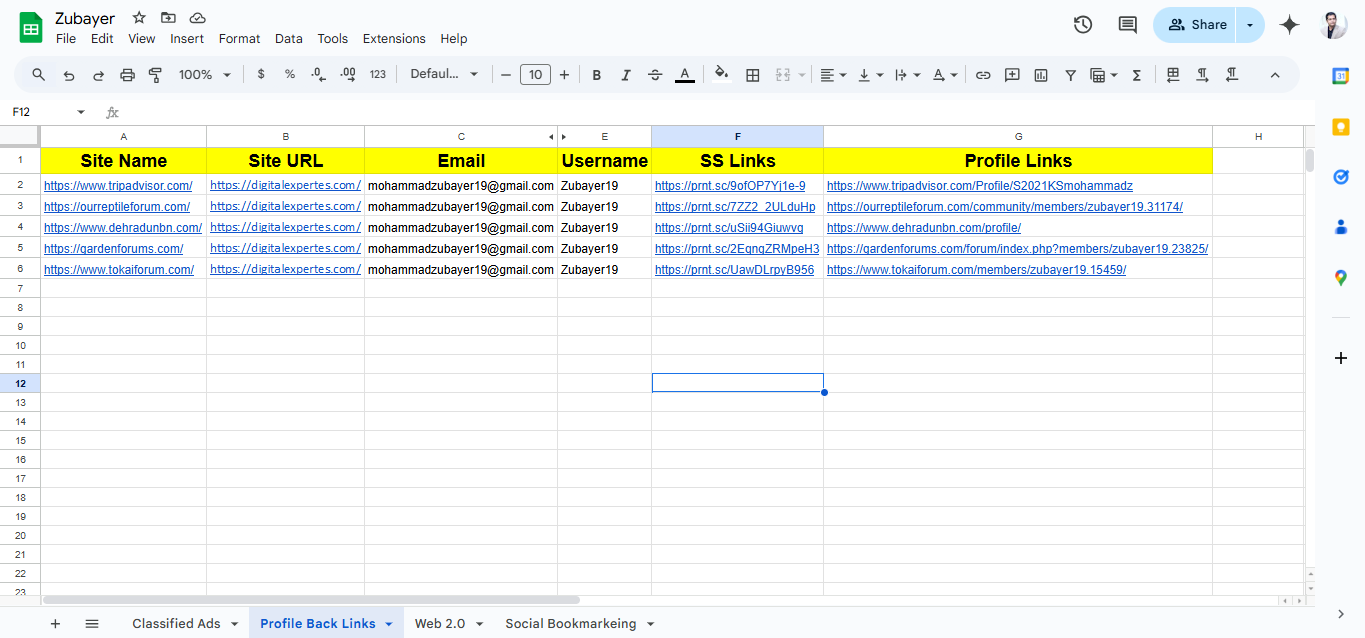Click the Share button
Image resolution: width=1365 pixels, height=638 pixels.
pyautogui.click(x=1196, y=25)
